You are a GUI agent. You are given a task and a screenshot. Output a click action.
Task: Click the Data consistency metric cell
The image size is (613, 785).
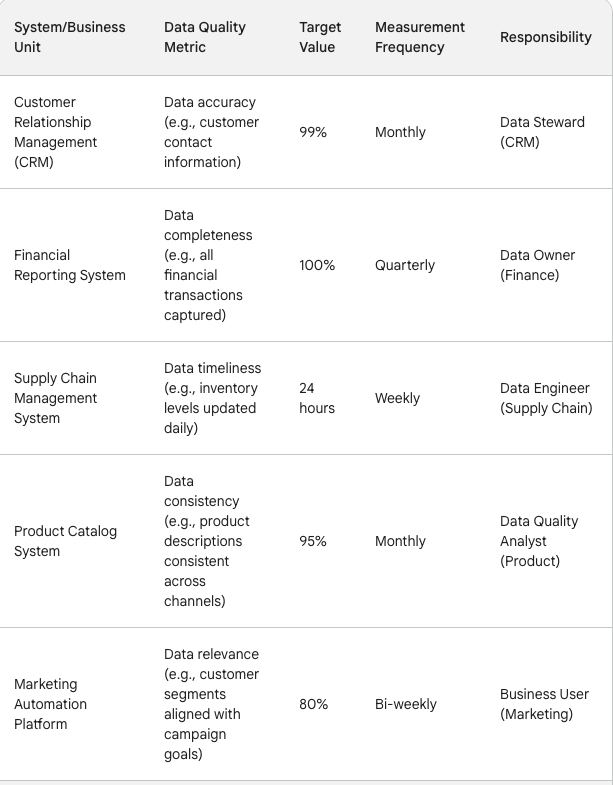tap(207, 541)
